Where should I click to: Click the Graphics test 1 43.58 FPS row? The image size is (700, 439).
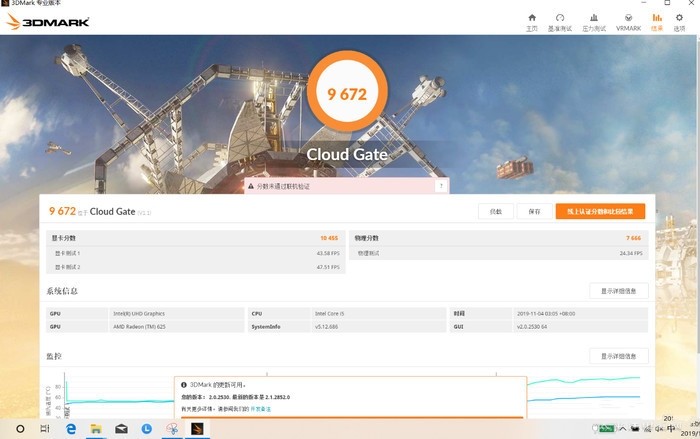pos(196,253)
